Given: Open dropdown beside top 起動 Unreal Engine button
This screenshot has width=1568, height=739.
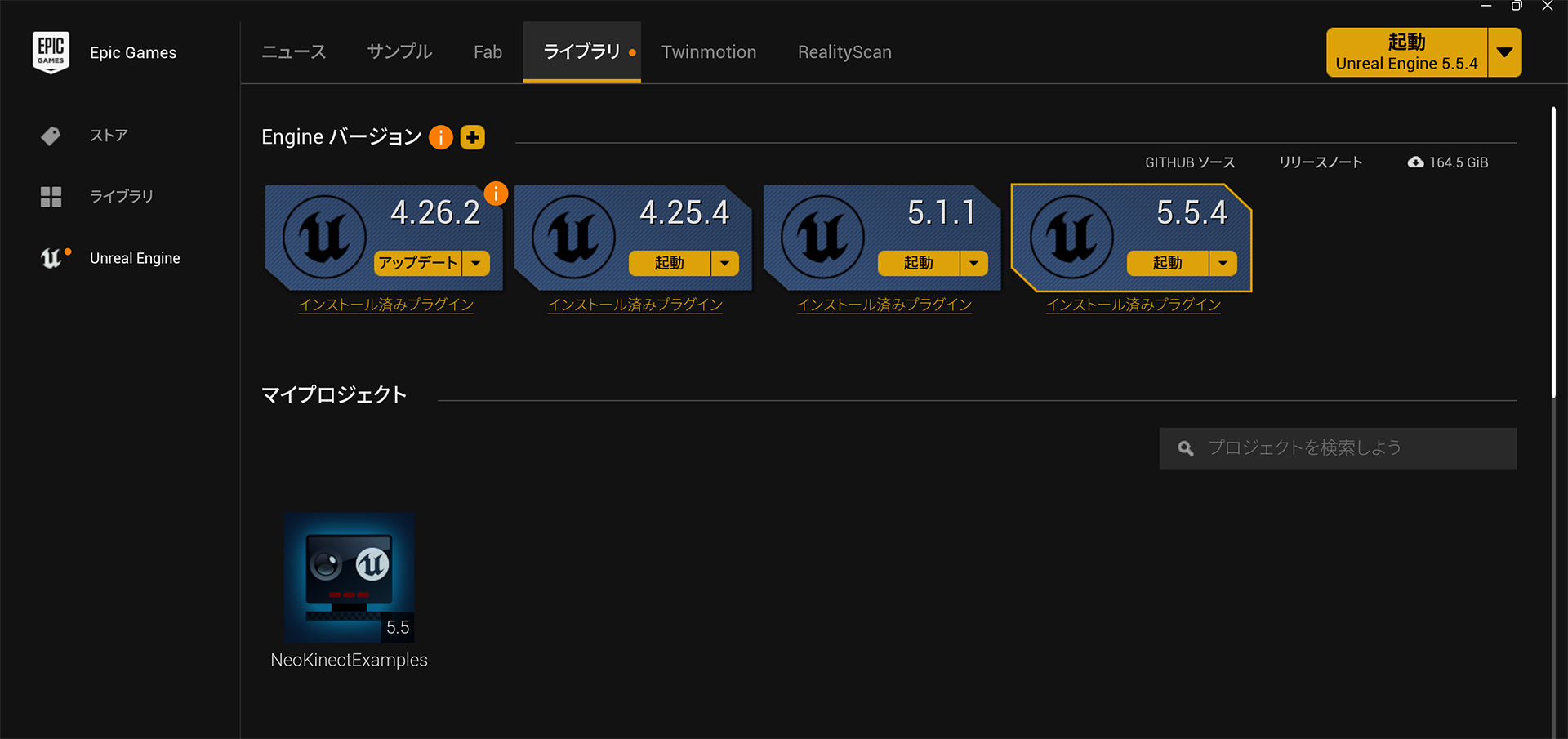Looking at the screenshot, I should [x=1505, y=52].
